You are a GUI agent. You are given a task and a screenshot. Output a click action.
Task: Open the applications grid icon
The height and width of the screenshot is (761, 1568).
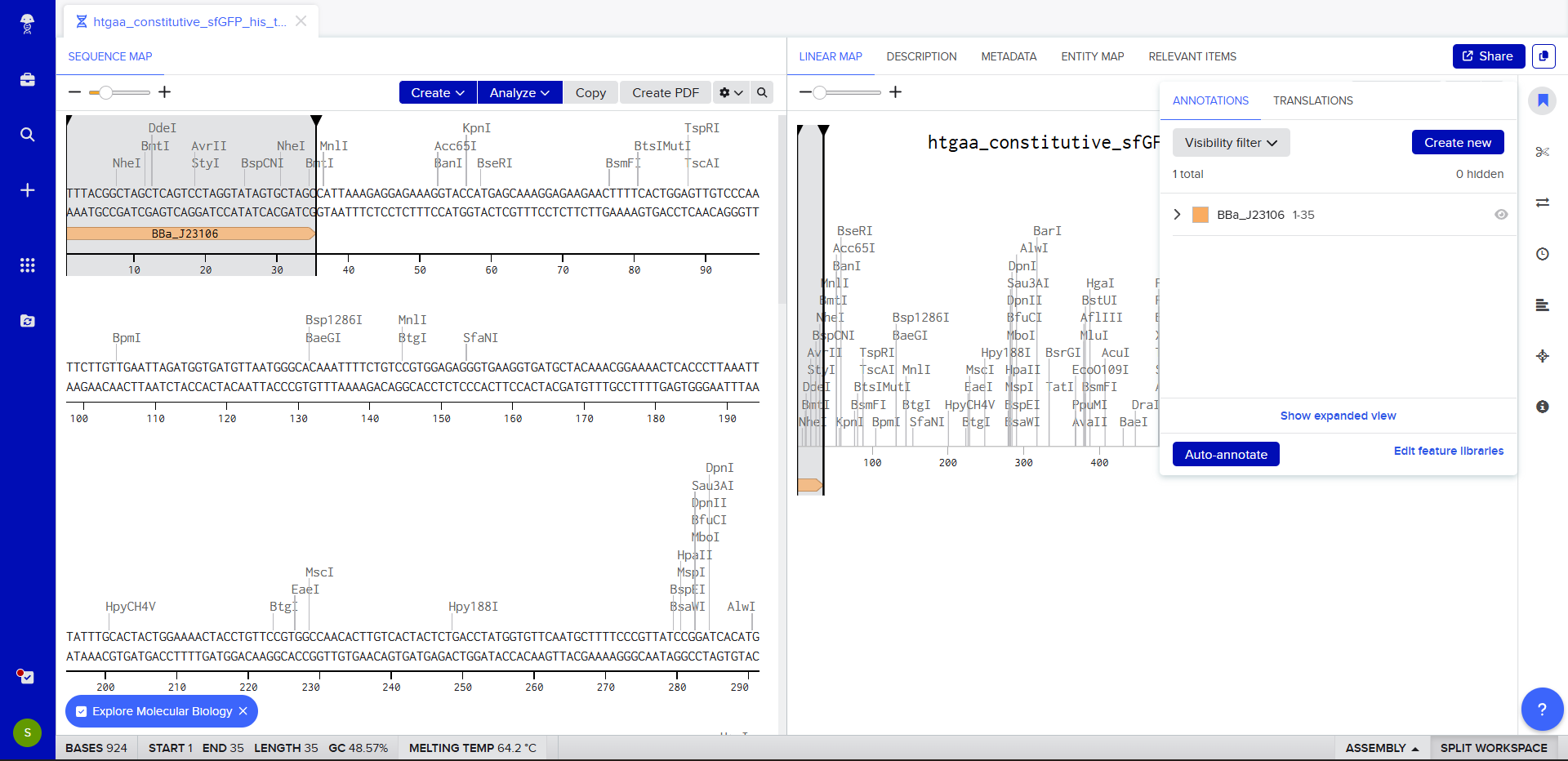pyautogui.click(x=27, y=265)
